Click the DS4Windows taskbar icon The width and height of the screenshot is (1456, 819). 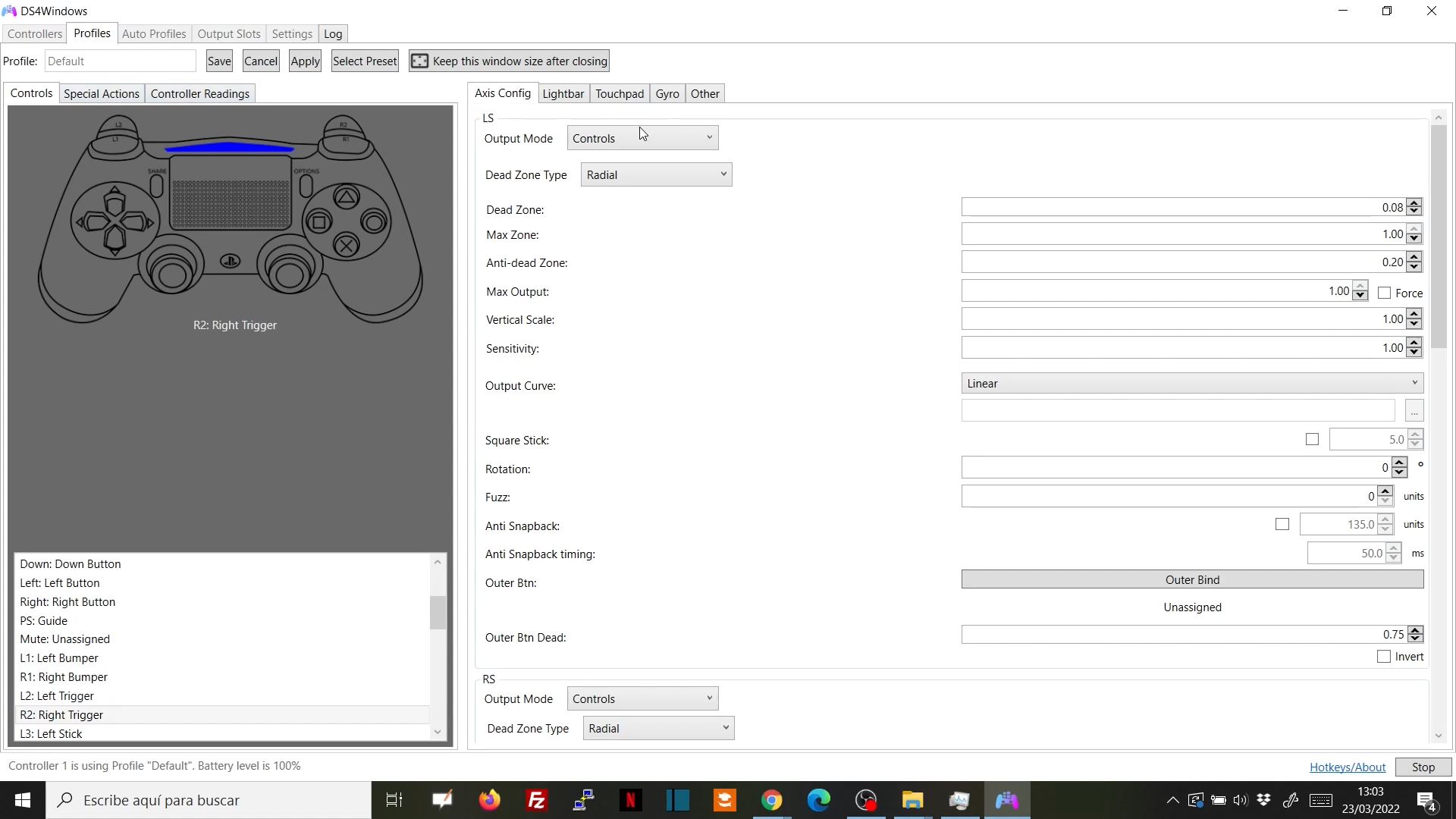tap(1007, 800)
